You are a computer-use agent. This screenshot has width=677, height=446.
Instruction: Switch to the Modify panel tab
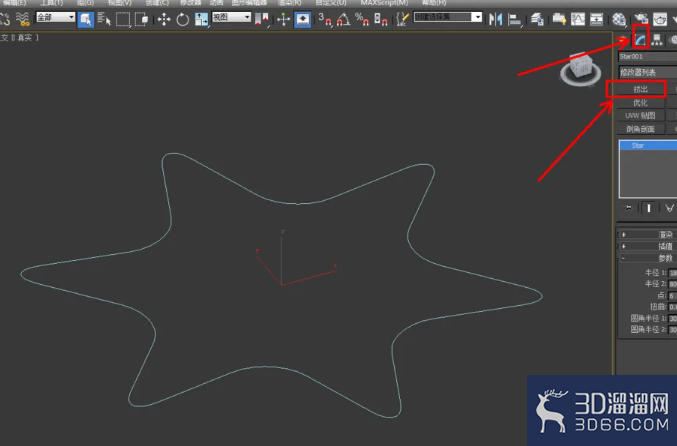640,40
